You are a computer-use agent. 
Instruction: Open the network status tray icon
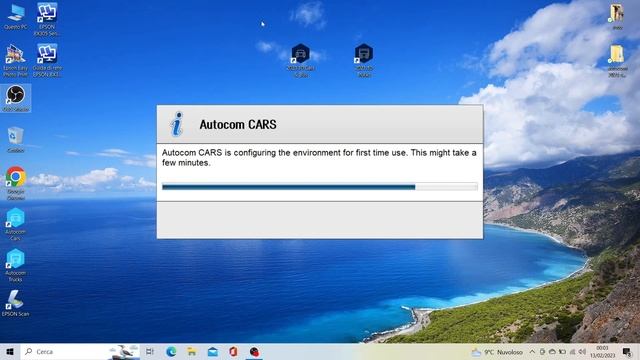(573, 351)
